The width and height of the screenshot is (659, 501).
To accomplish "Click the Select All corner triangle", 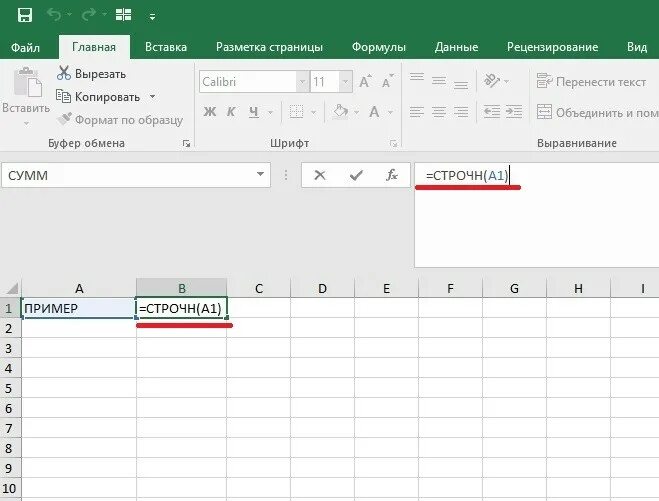I will click(11, 288).
